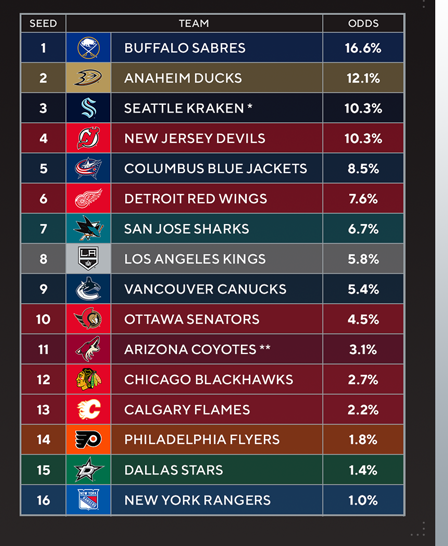Click the ODDS column header
Image resolution: width=448 pixels, height=546 pixels.
point(363,23)
